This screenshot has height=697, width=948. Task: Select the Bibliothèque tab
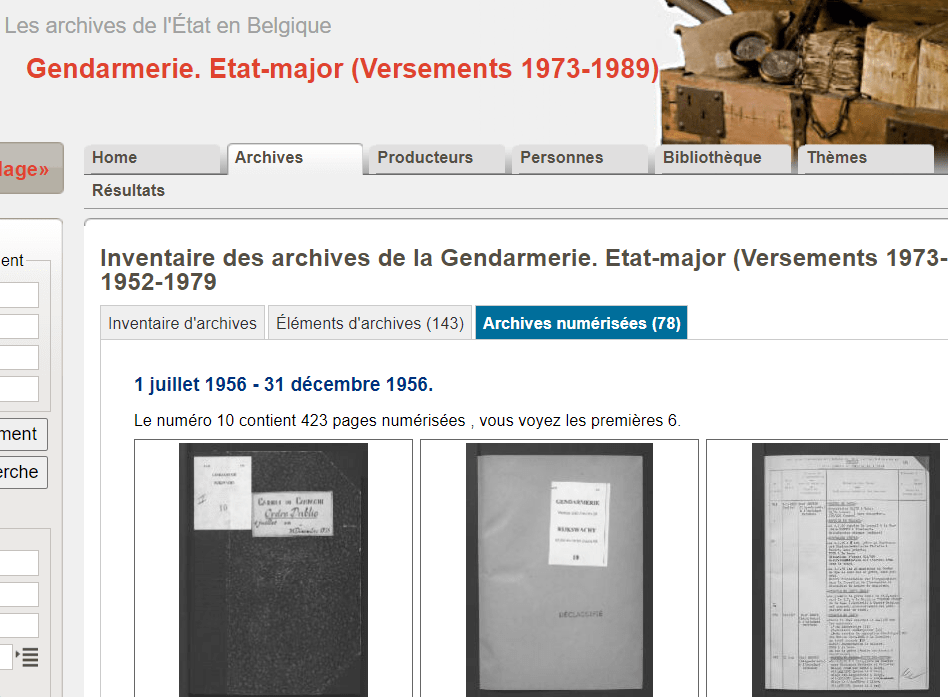coord(722,159)
